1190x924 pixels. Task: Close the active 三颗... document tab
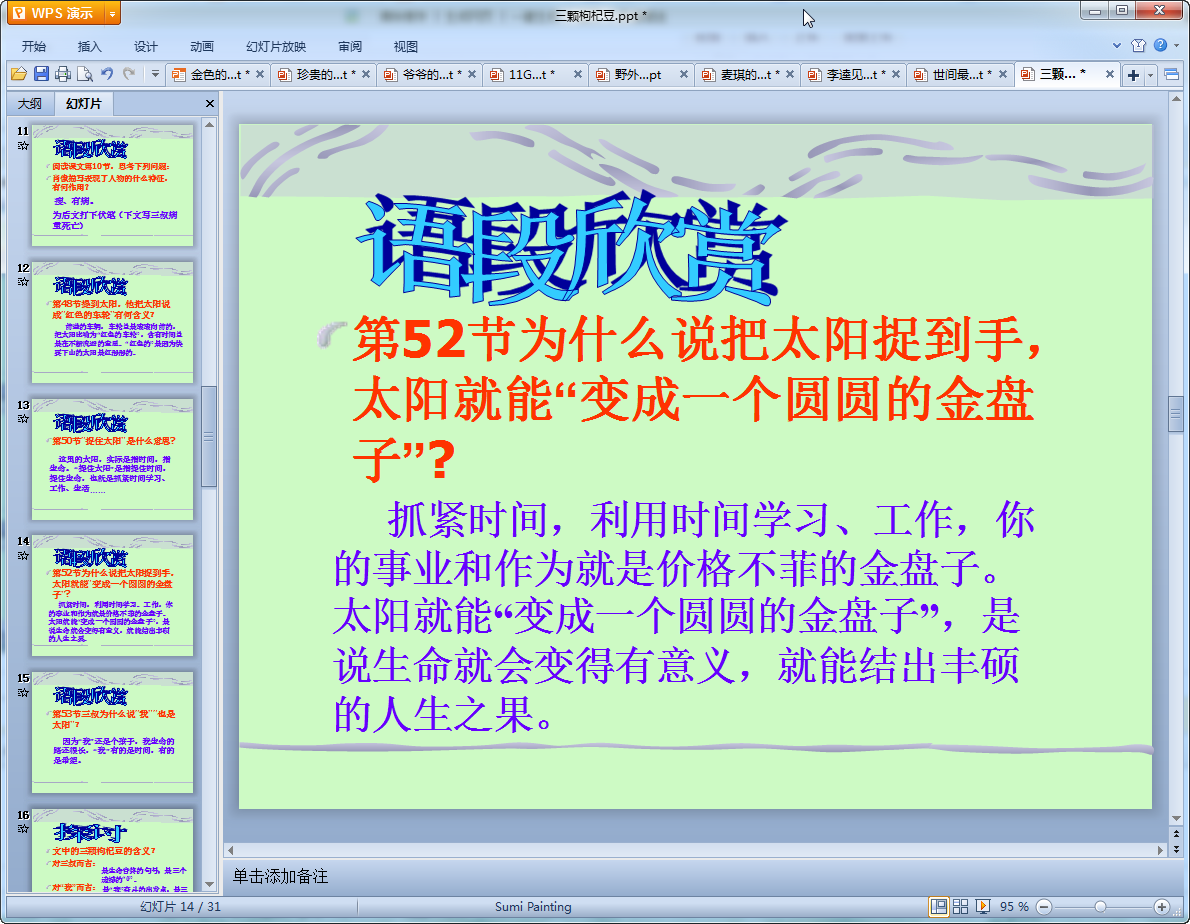[1110, 74]
